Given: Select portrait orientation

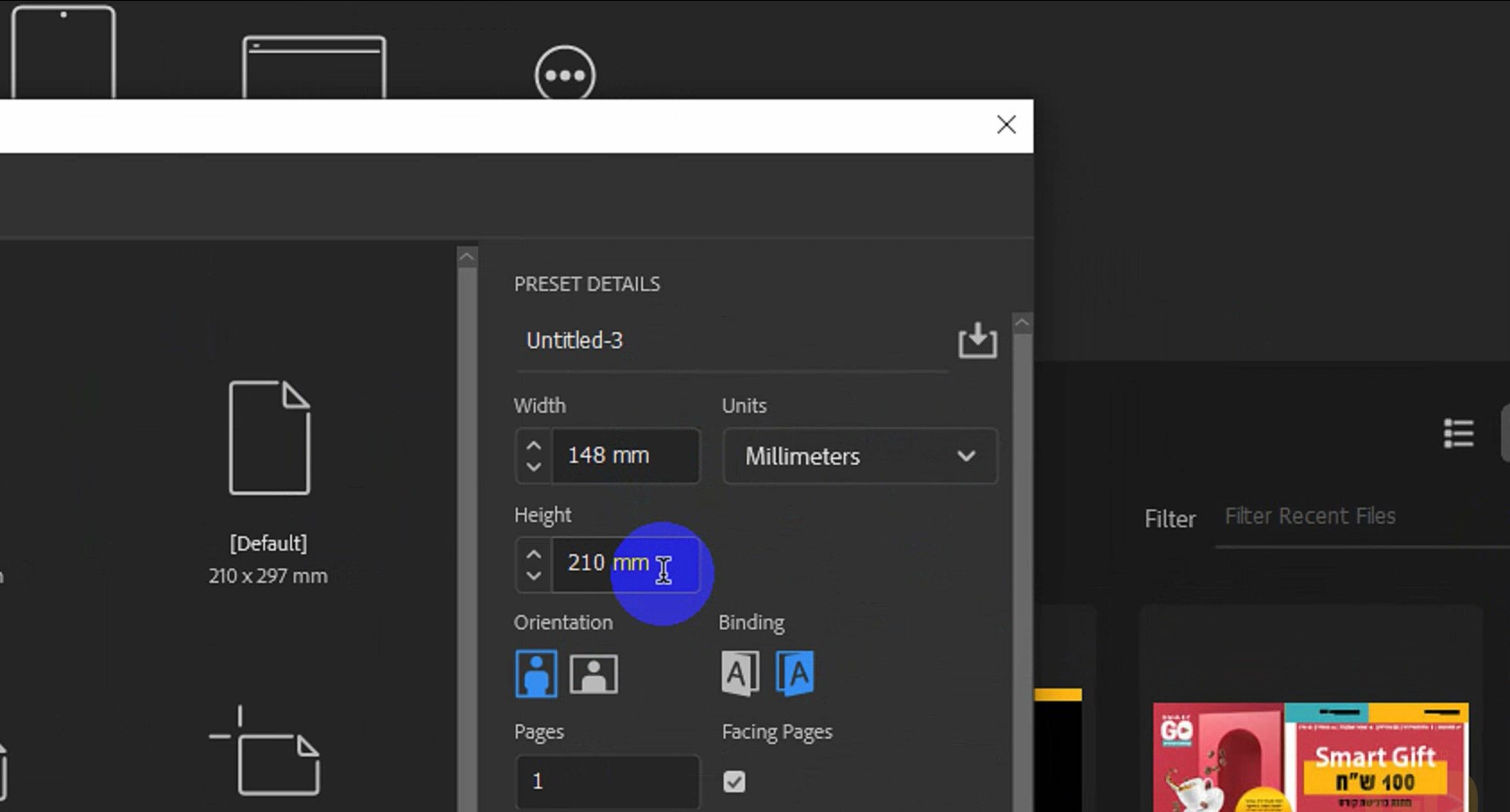Looking at the screenshot, I should click(536, 674).
